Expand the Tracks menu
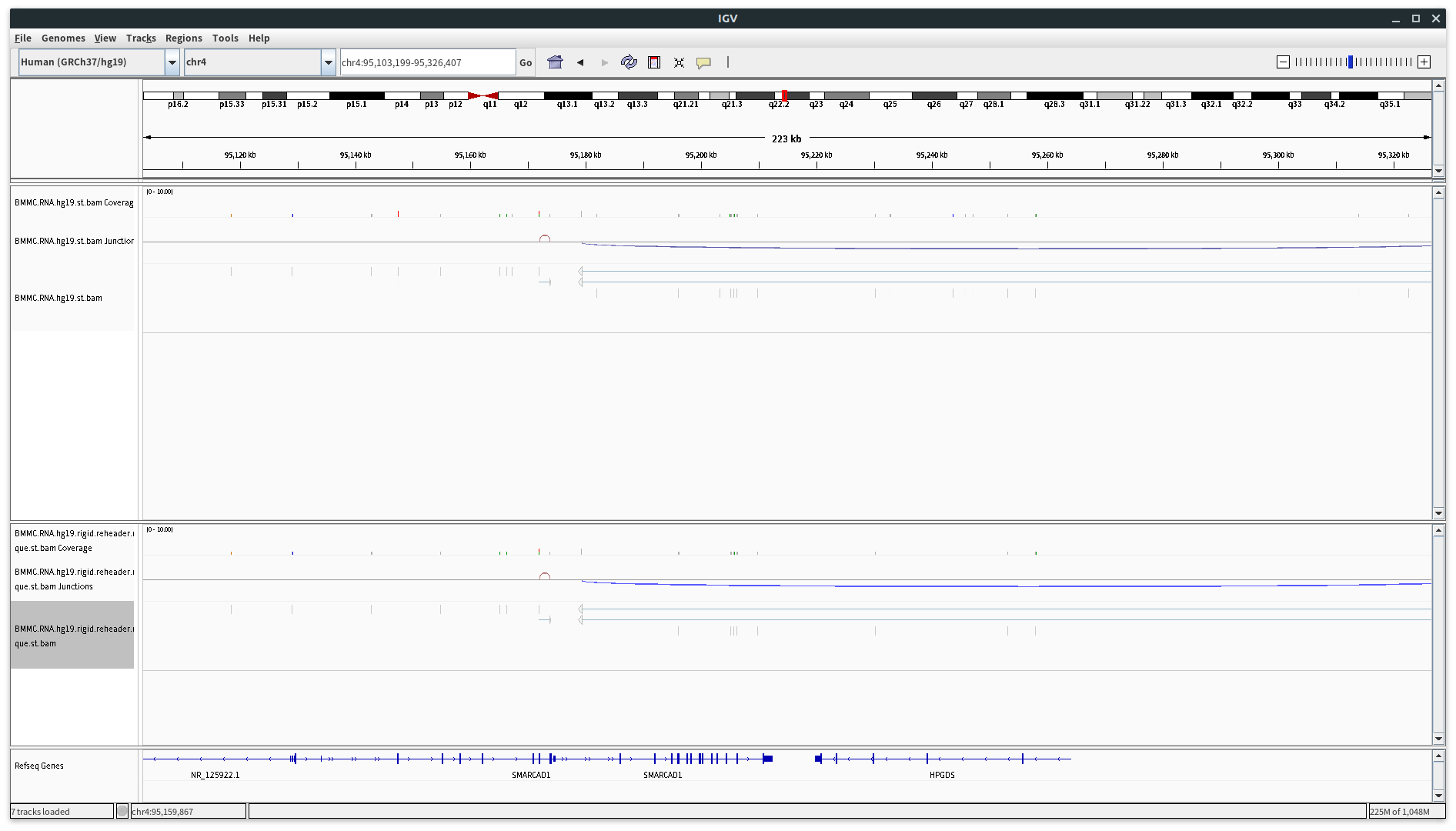1456x831 pixels. [141, 38]
